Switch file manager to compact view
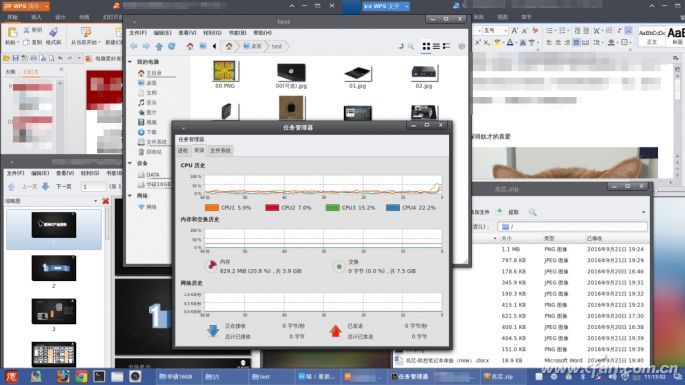The height and width of the screenshot is (385, 685). pyautogui.click(x=446, y=46)
